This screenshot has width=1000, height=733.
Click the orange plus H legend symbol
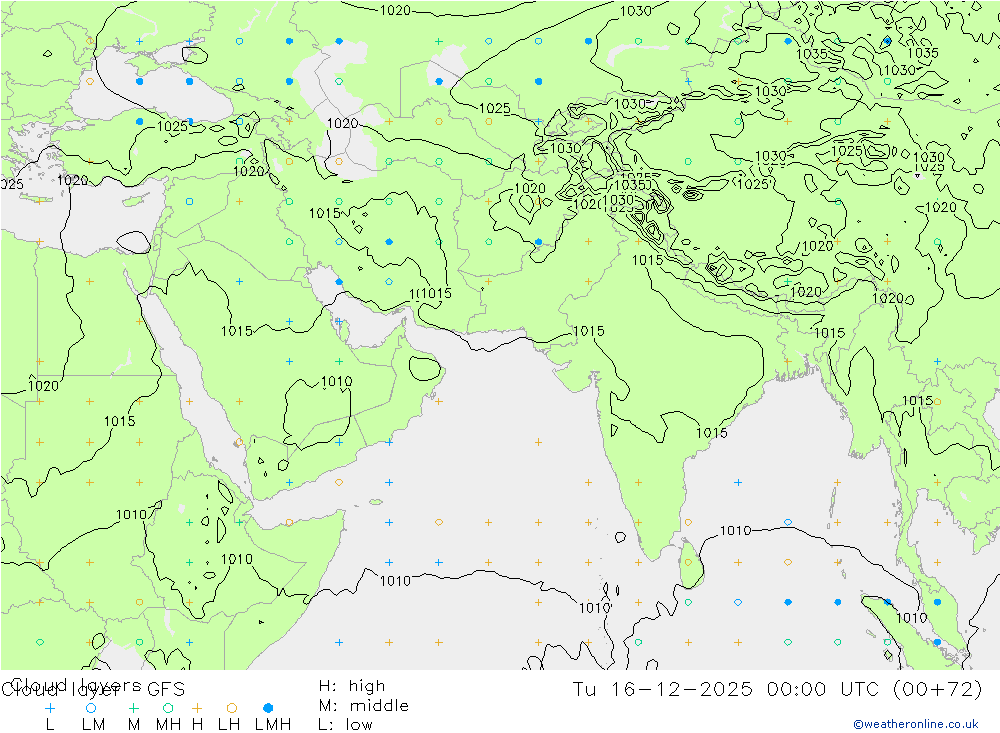point(197,708)
